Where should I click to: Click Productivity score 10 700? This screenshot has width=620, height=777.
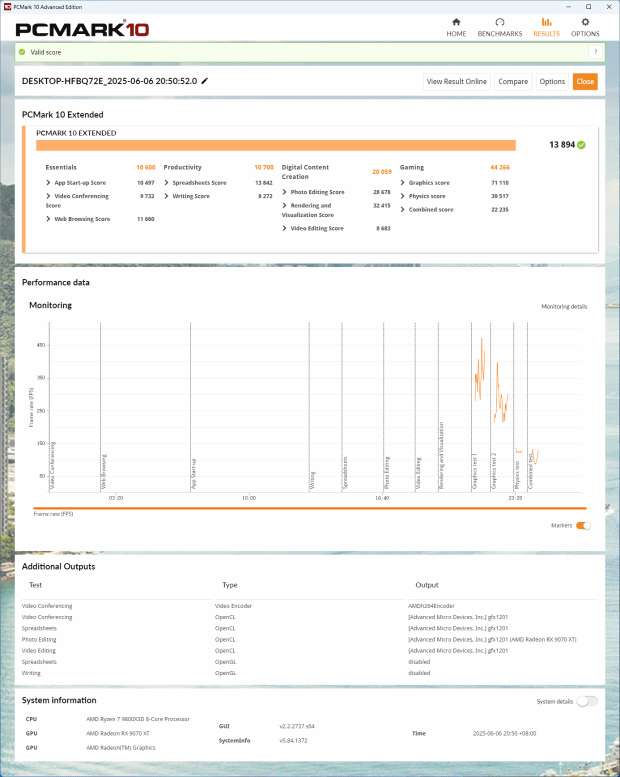pos(264,167)
